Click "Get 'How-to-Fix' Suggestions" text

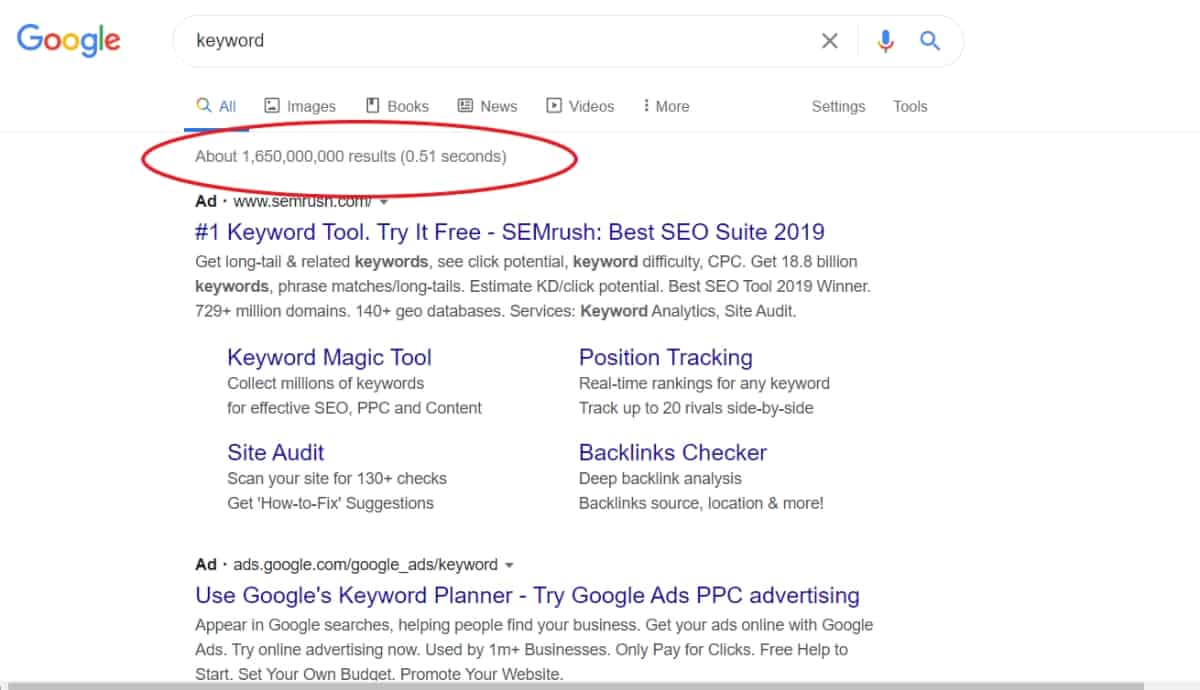(x=330, y=503)
